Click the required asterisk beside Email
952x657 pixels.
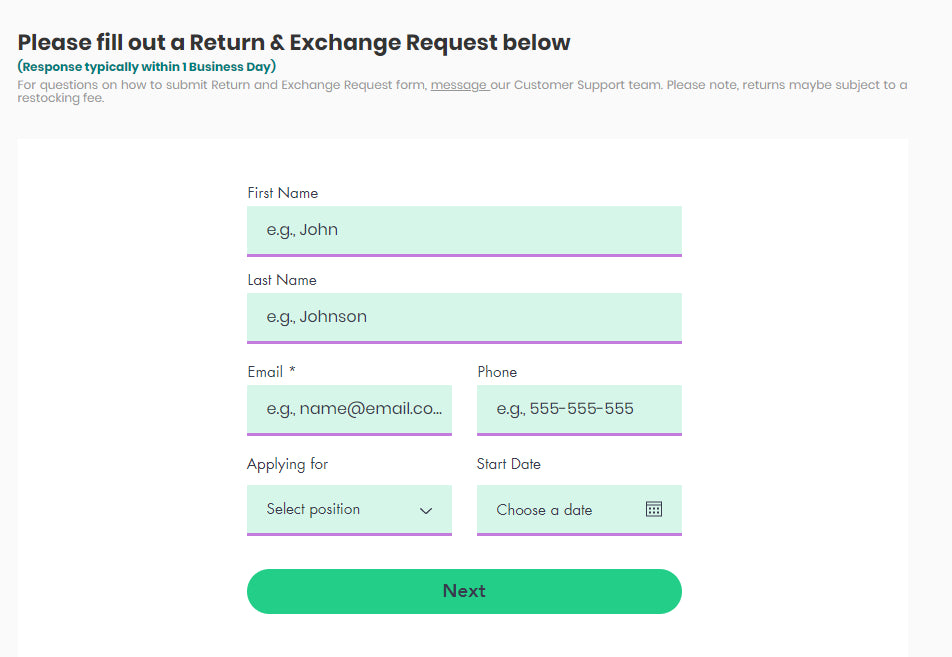tap(292, 371)
